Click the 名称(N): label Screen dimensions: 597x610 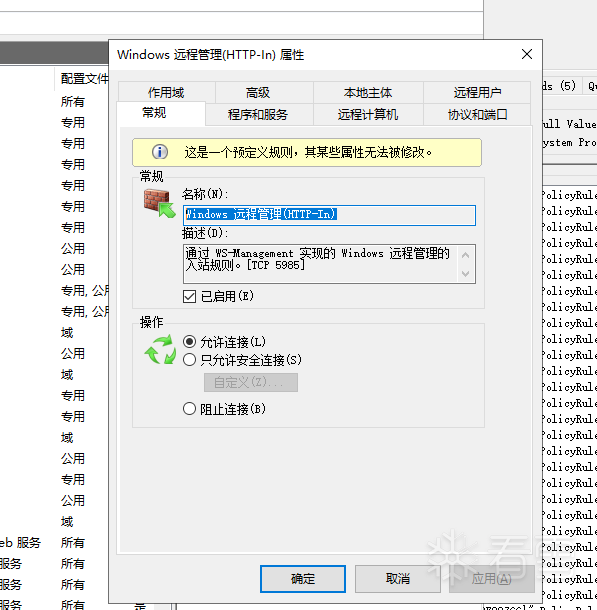pos(205,193)
